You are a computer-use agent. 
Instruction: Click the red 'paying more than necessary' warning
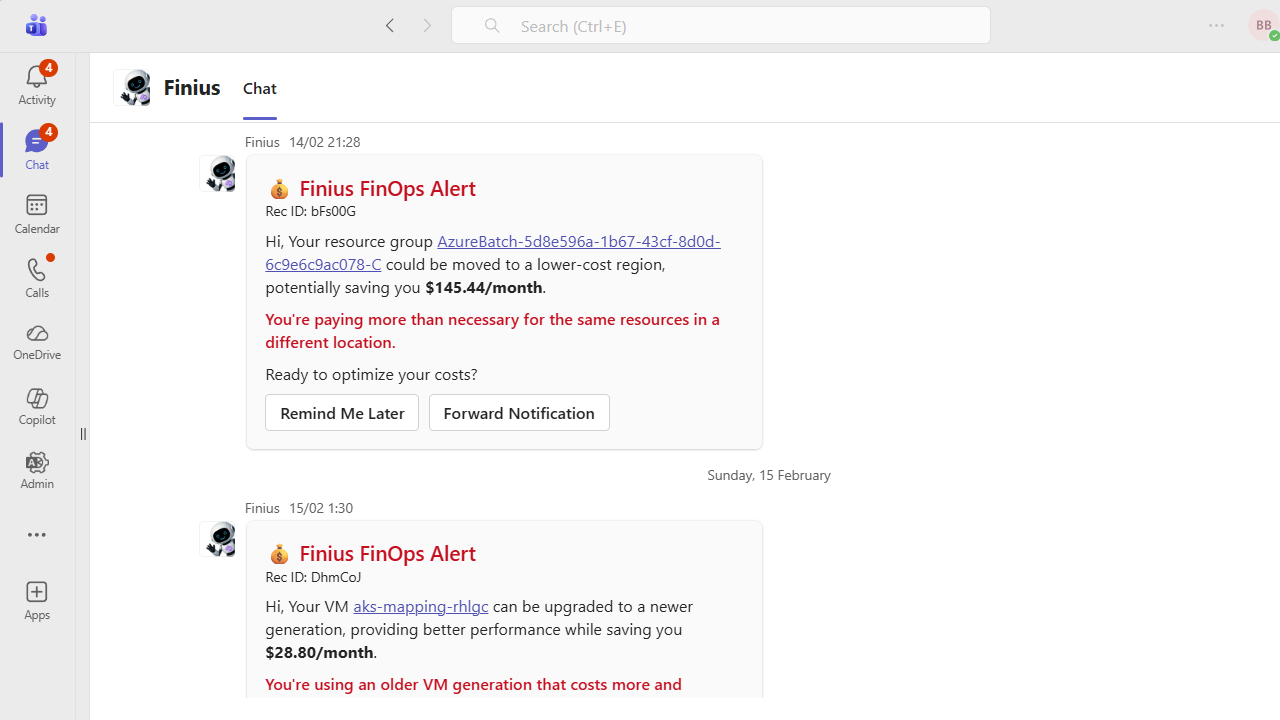(x=493, y=330)
